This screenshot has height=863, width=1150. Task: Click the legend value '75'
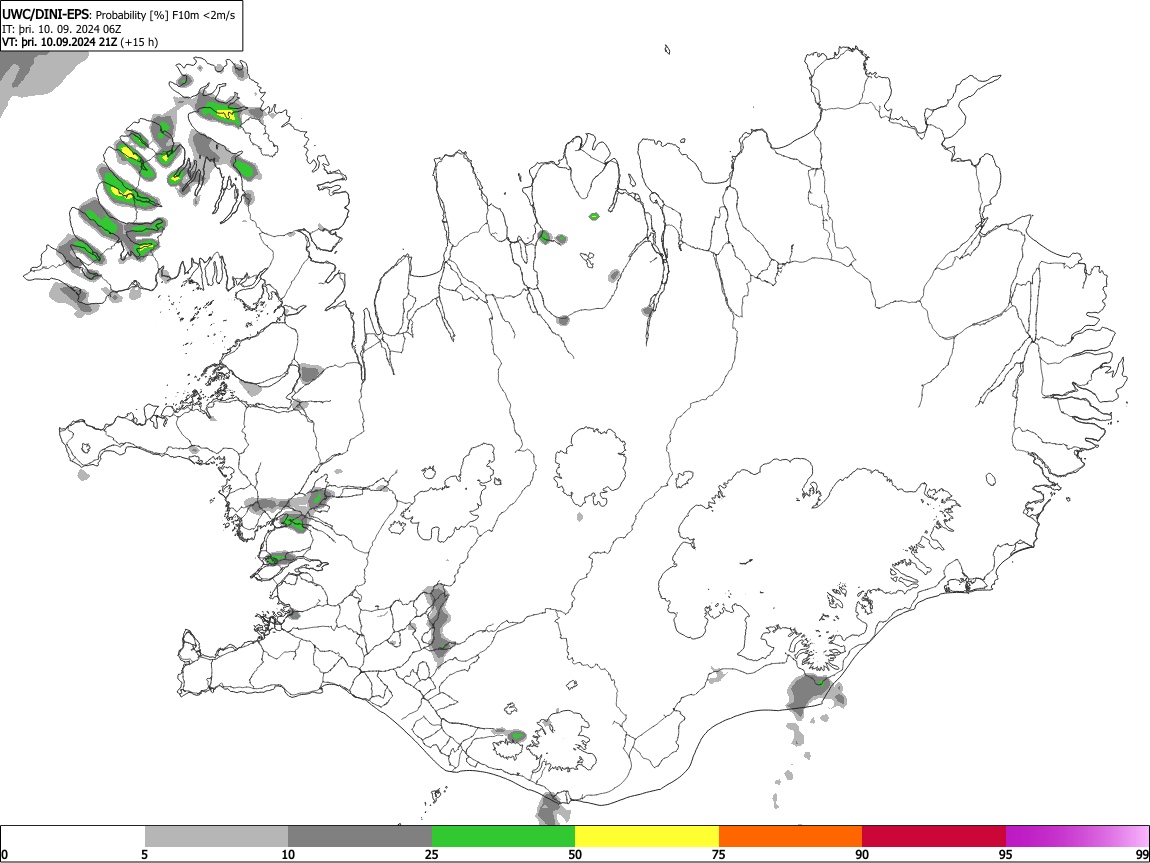pyautogui.click(x=718, y=855)
